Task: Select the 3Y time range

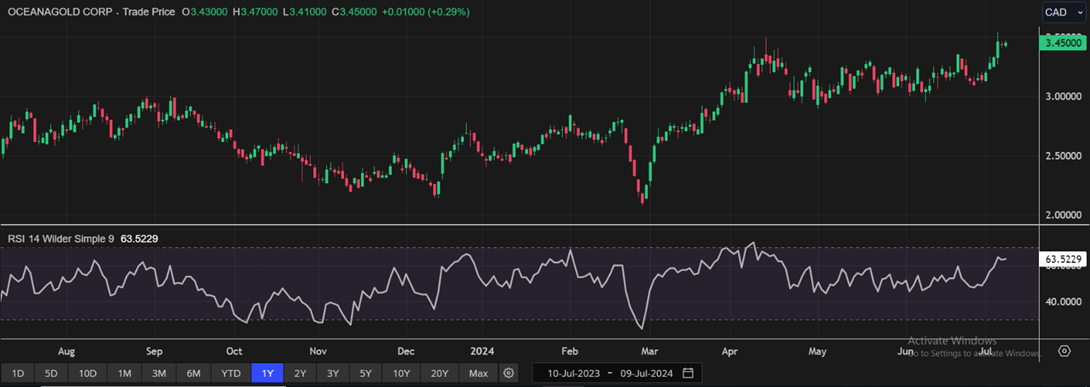Action: click(x=333, y=373)
